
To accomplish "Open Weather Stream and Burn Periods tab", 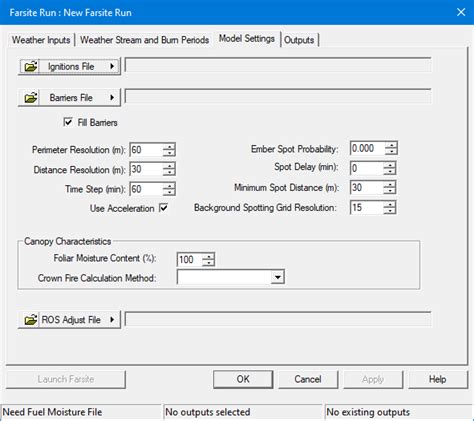I will [144, 40].
